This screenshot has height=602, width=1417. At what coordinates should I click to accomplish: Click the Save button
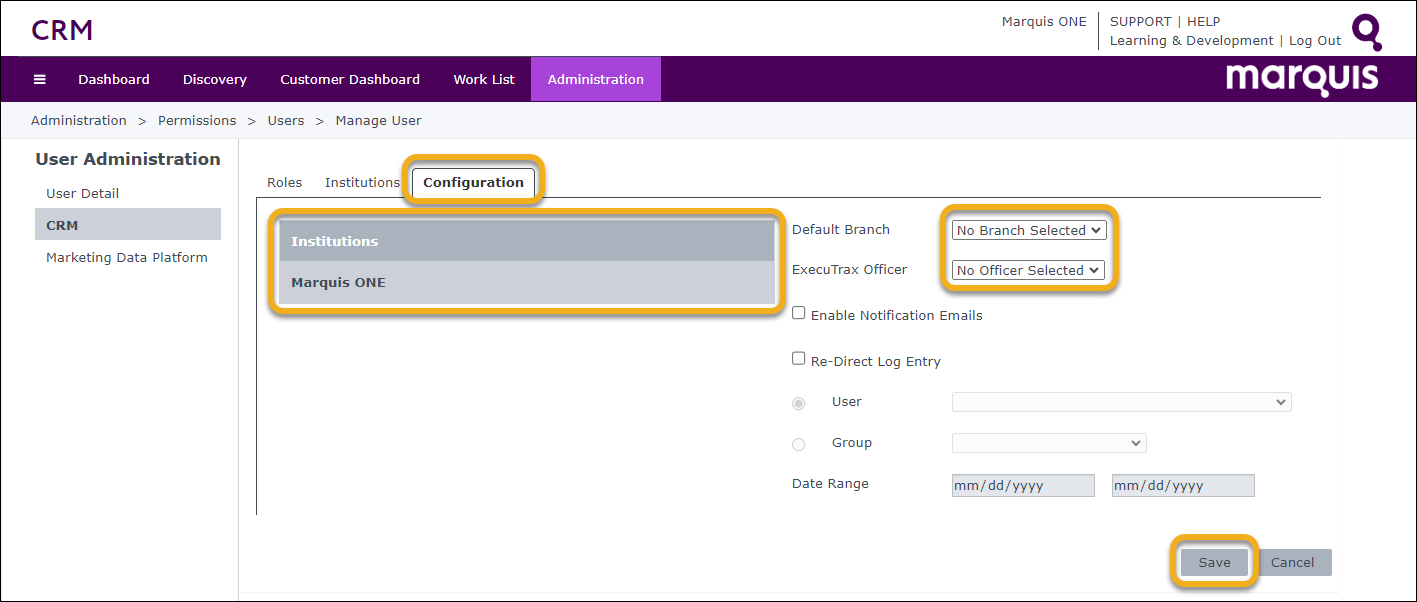pos(1214,562)
